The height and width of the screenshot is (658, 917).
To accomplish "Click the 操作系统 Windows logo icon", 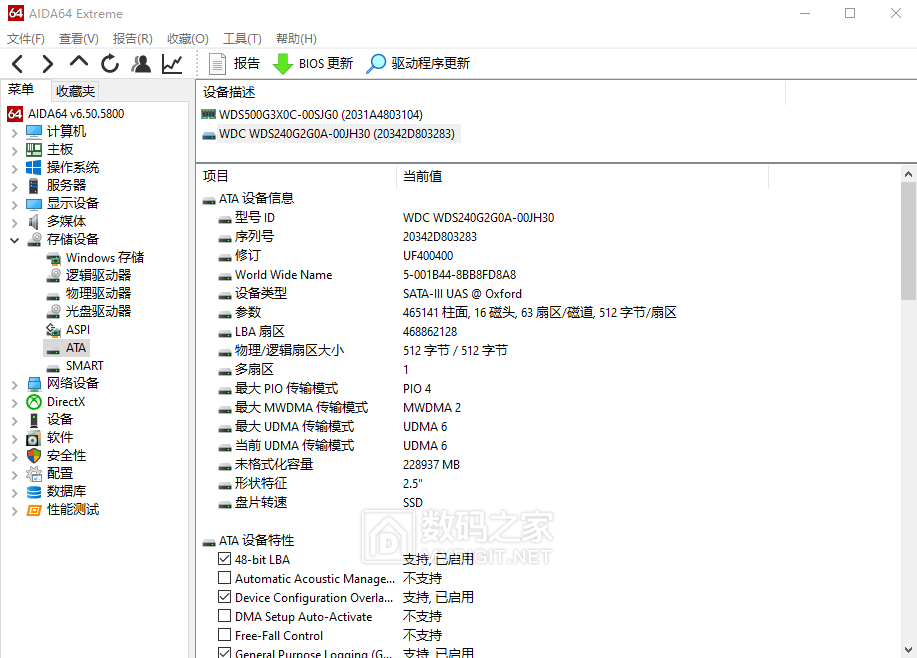I will pos(34,167).
